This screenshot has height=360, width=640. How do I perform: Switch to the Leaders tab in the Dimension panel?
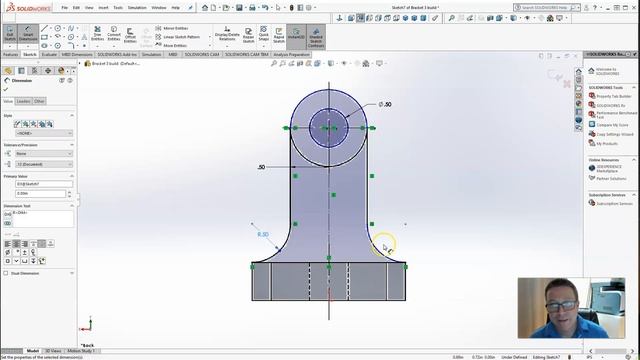23,101
